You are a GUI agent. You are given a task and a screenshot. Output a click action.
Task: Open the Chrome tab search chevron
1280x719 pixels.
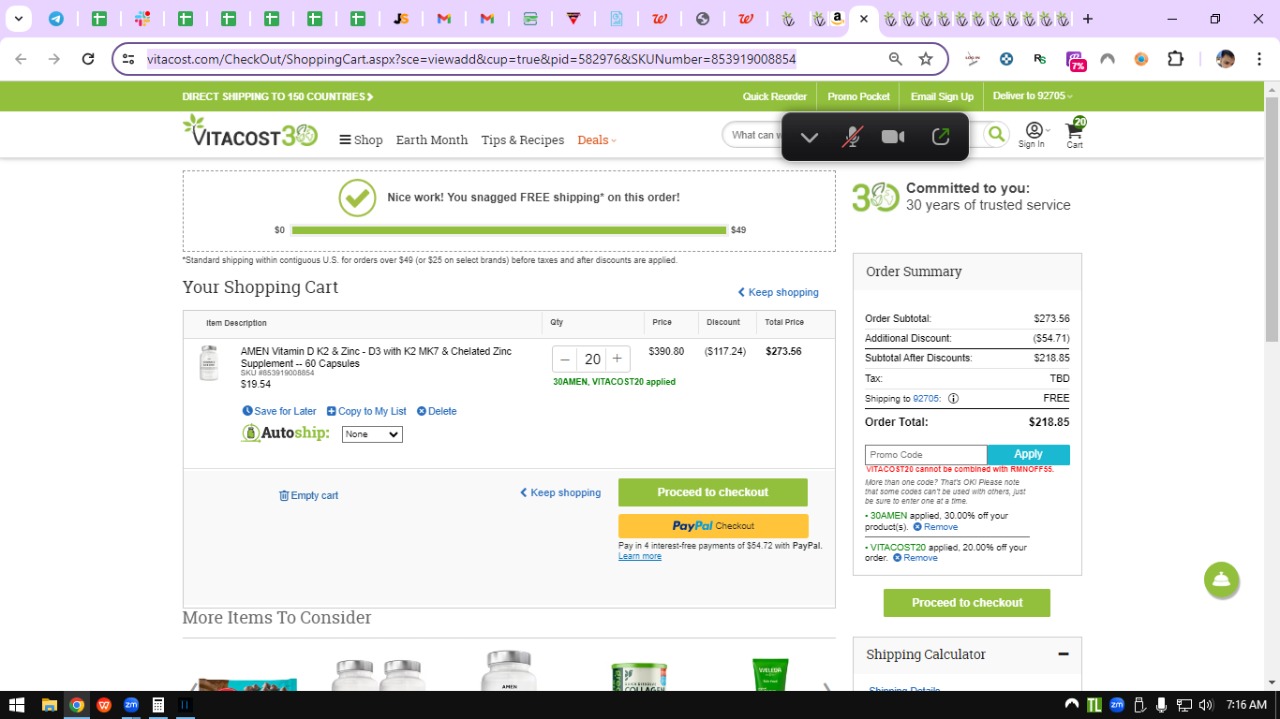(x=18, y=18)
